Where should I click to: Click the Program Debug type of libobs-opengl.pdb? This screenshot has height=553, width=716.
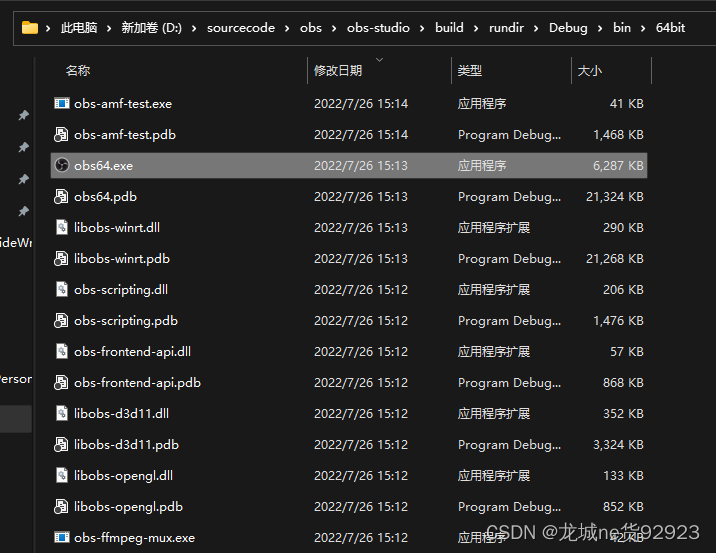509,506
